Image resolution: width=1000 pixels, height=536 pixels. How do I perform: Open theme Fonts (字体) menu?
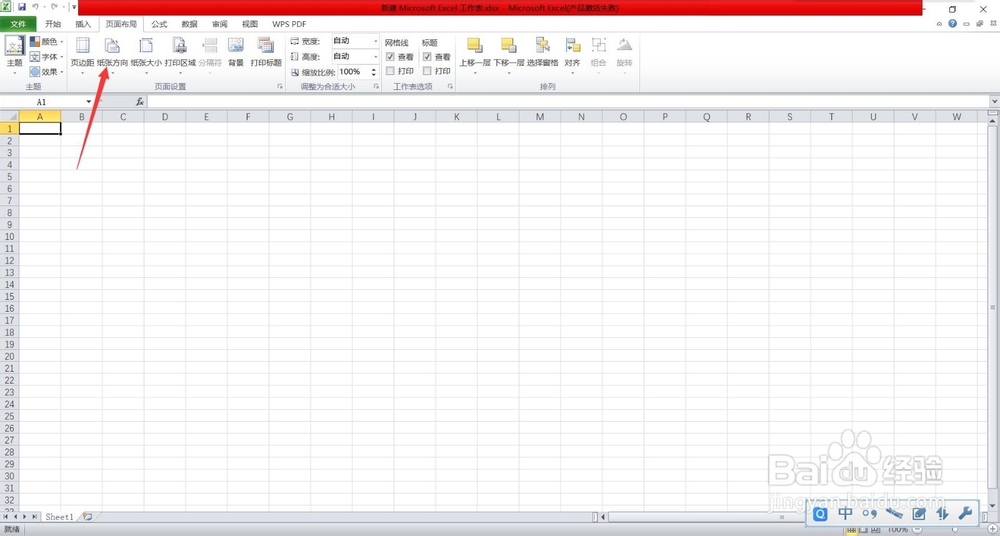click(46, 57)
